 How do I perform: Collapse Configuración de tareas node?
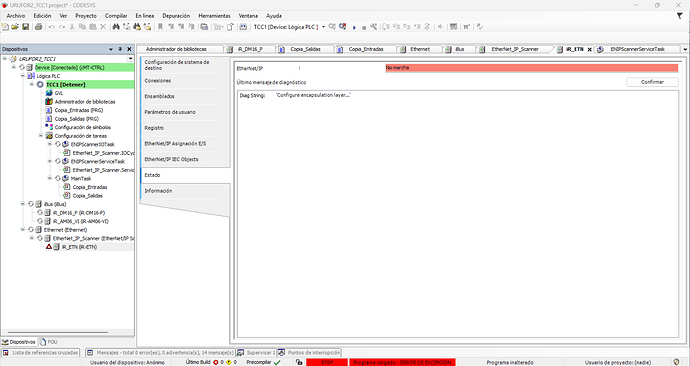click(40, 135)
